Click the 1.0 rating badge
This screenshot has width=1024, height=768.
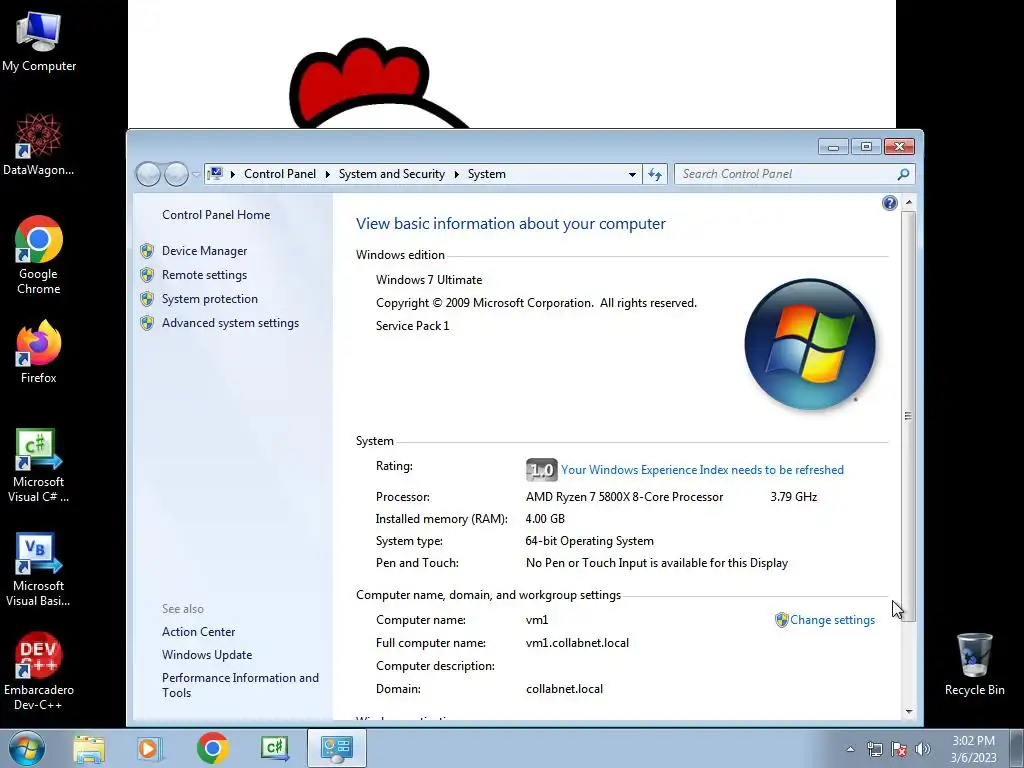(x=541, y=470)
